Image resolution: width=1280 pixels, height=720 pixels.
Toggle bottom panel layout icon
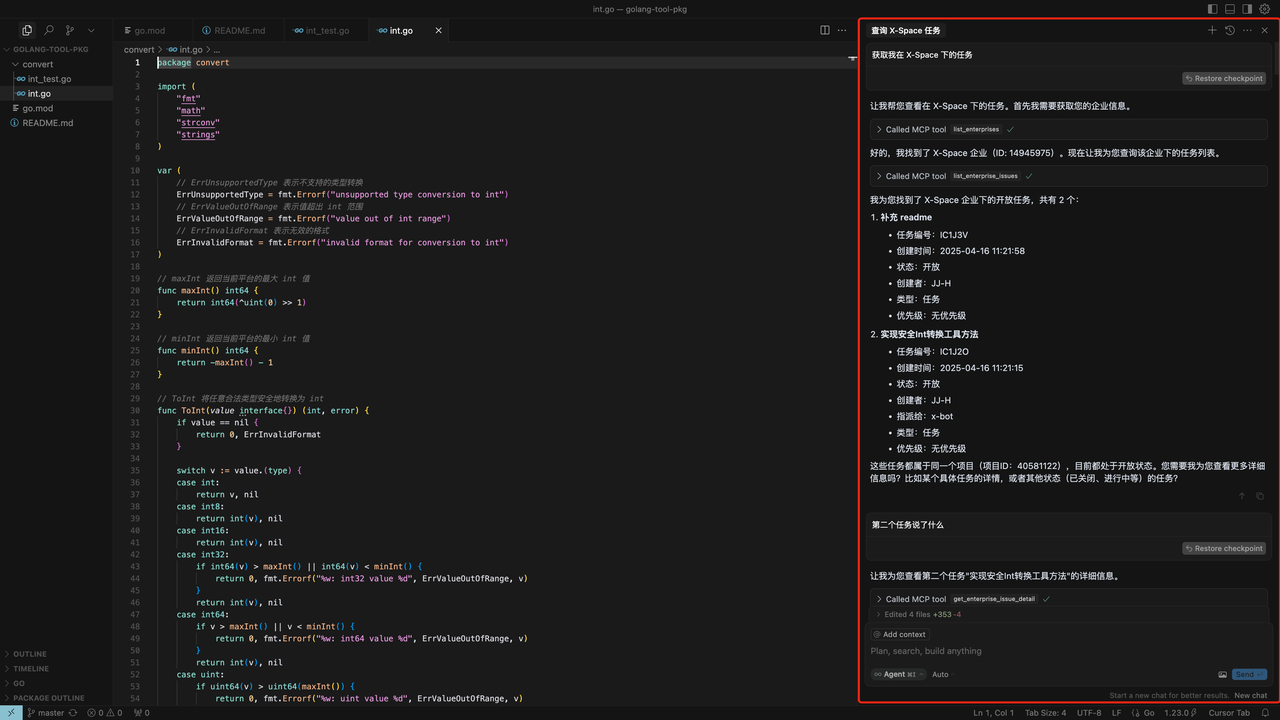(1230, 9)
